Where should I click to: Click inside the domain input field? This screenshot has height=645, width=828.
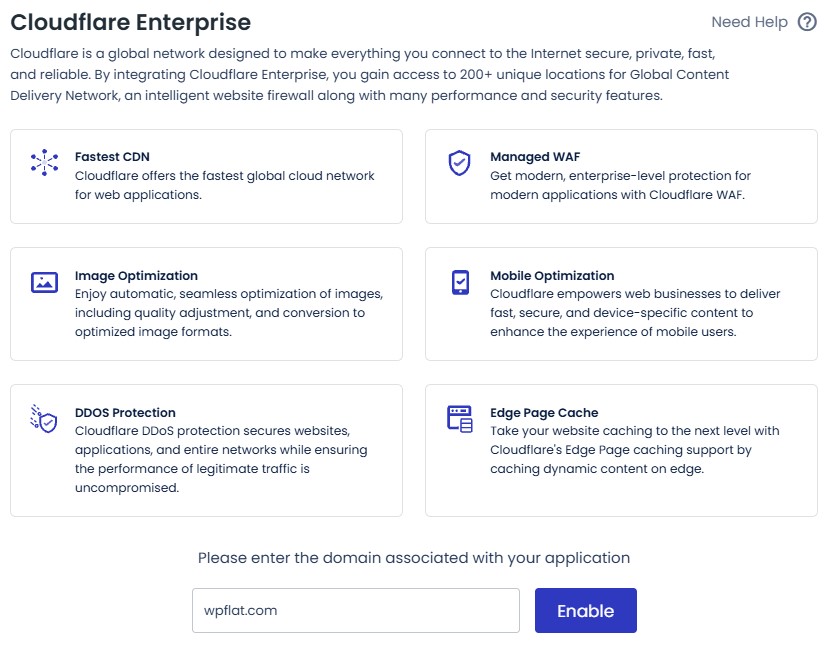tap(355, 610)
